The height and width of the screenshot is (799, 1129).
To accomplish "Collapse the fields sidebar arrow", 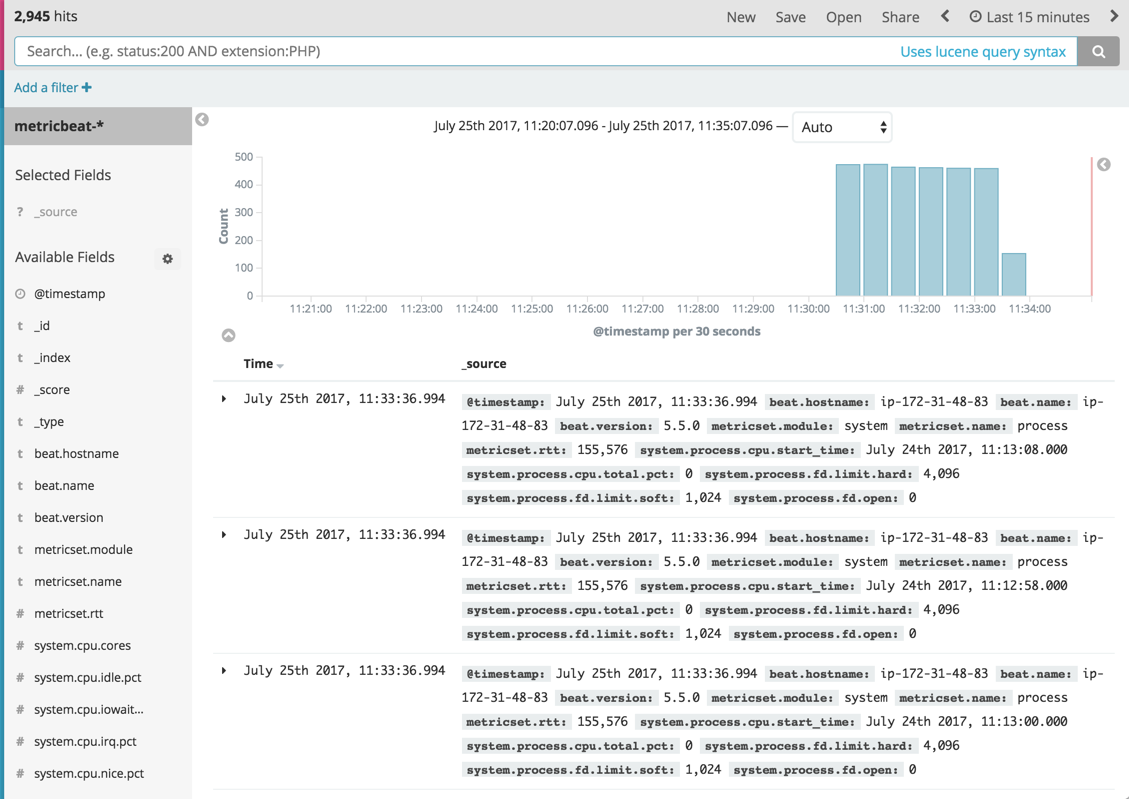I will tap(202, 119).
